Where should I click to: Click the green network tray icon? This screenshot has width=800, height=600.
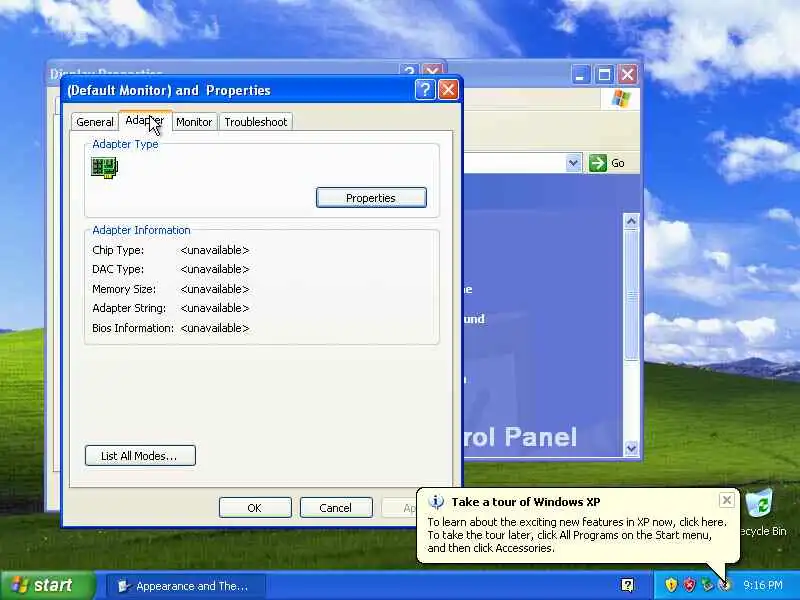coord(707,585)
